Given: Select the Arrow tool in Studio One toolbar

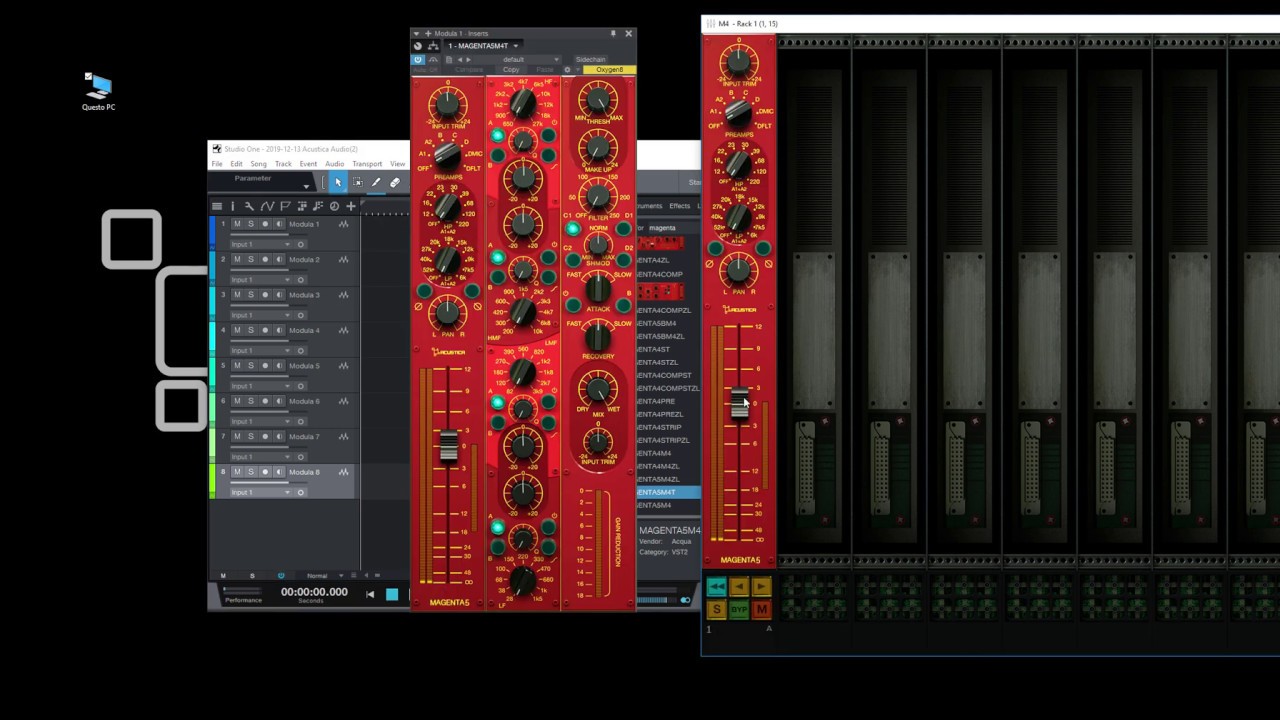Looking at the screenshot, I should pyautogui.click(x=338, y=182).
